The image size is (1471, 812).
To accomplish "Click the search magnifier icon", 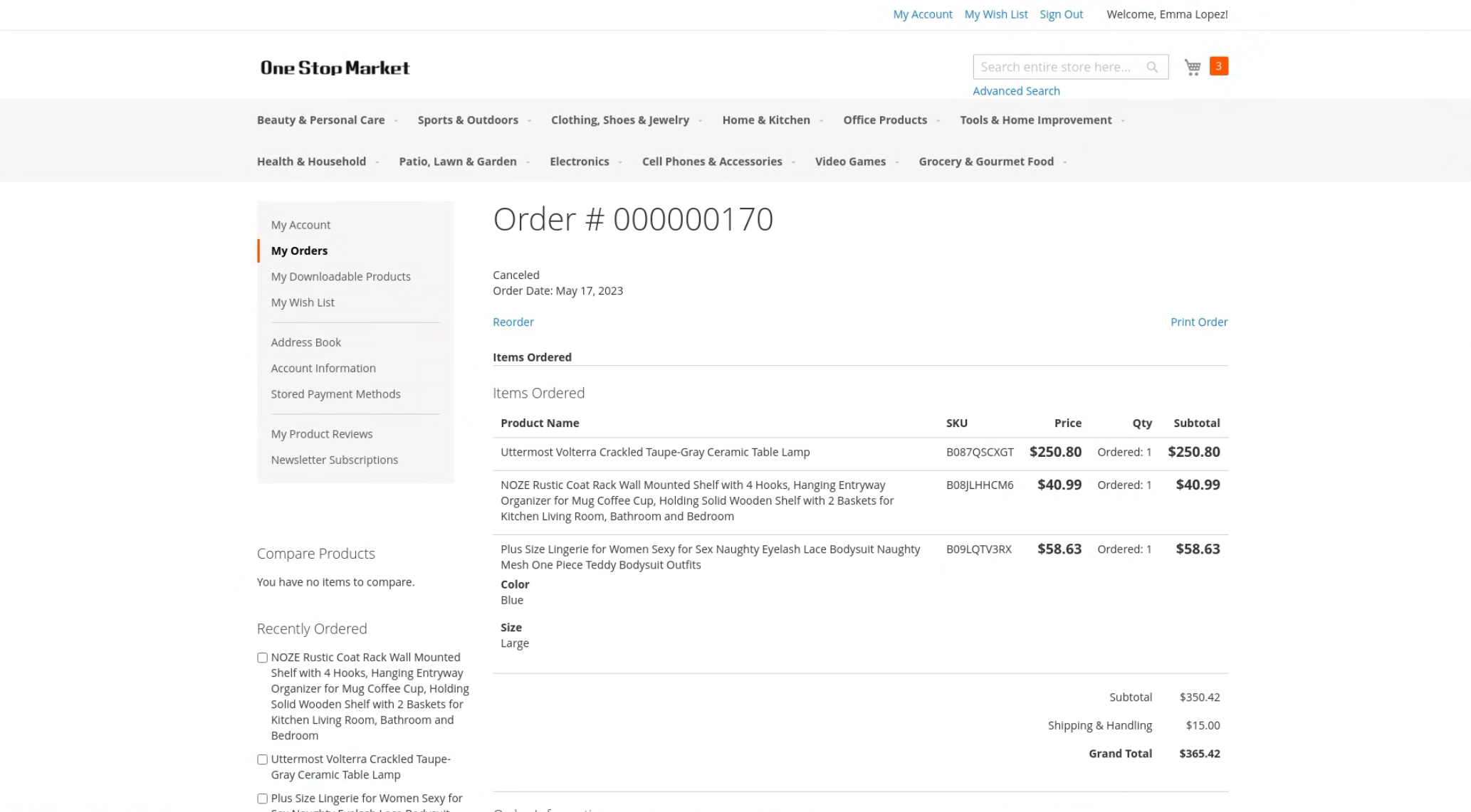I will [x=1152, y=67].
